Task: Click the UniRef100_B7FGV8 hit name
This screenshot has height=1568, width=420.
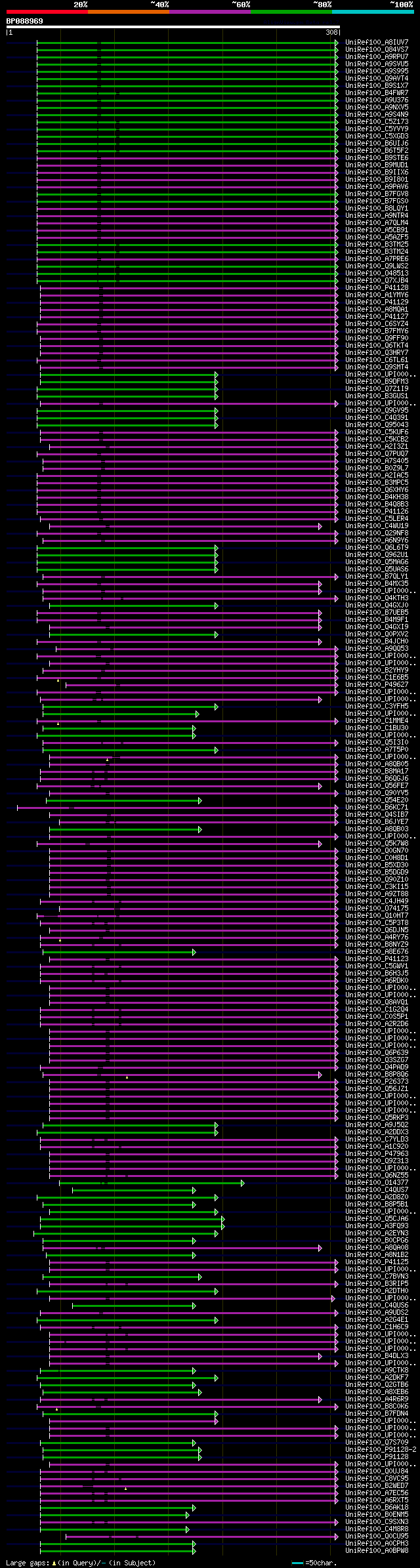Action: click(377, 194)
